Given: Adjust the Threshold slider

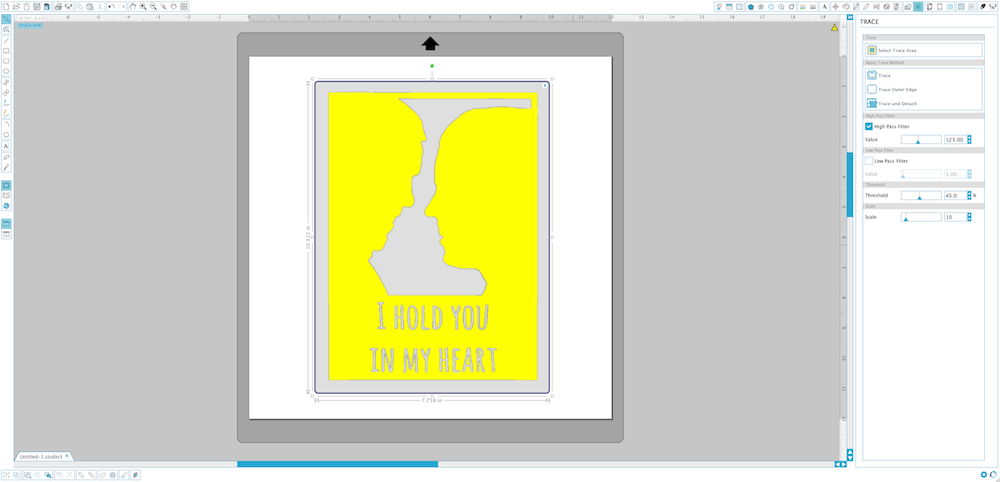Looking at the screenshot, I should click(x=921, y=196).
